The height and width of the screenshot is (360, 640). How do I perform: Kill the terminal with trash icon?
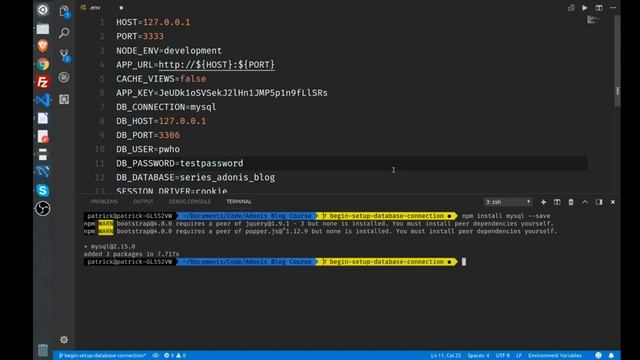pyautogui.click(x=571, y=202)
